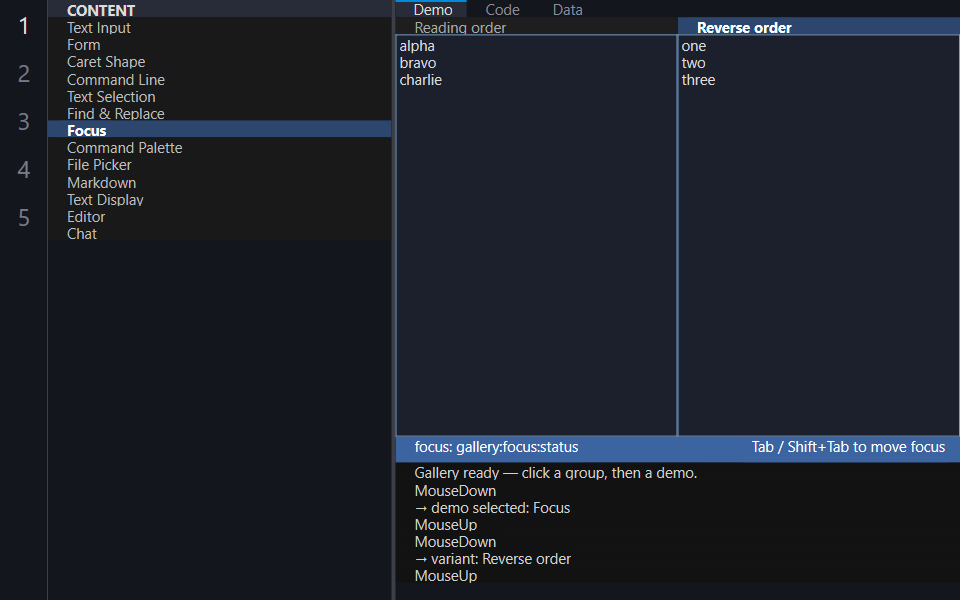Image resolution: width=960 pixels, height=600 pixels.
Task: Open the Command Line demo
Action: [219, 80]
